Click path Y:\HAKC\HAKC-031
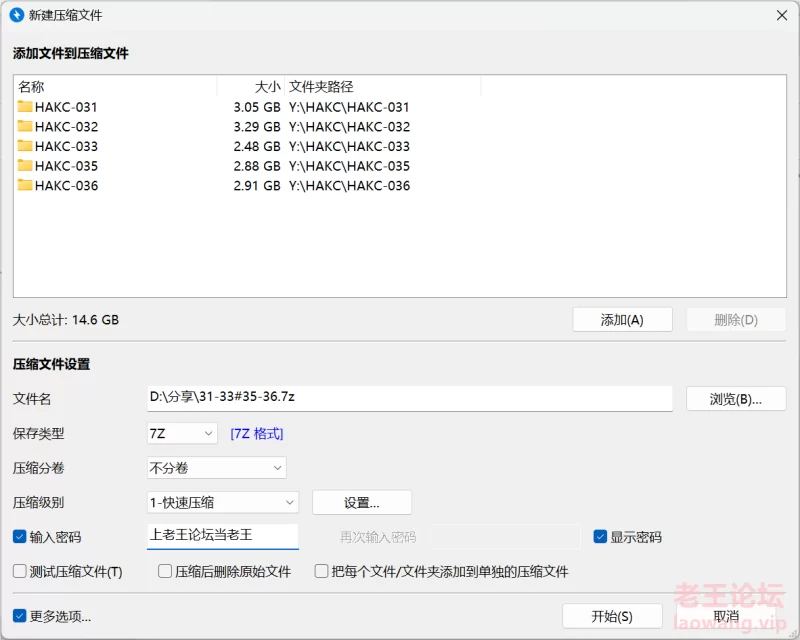The image size is (800, 640). pos(349,107)
